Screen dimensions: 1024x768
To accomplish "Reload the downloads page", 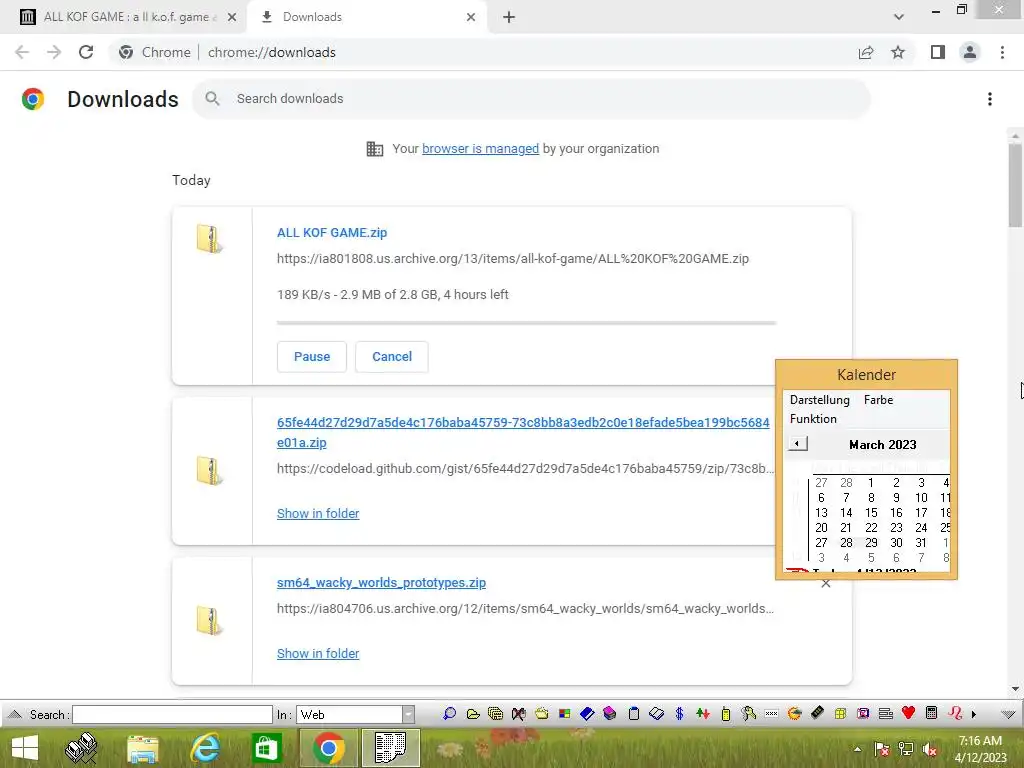I will [86, 52].
